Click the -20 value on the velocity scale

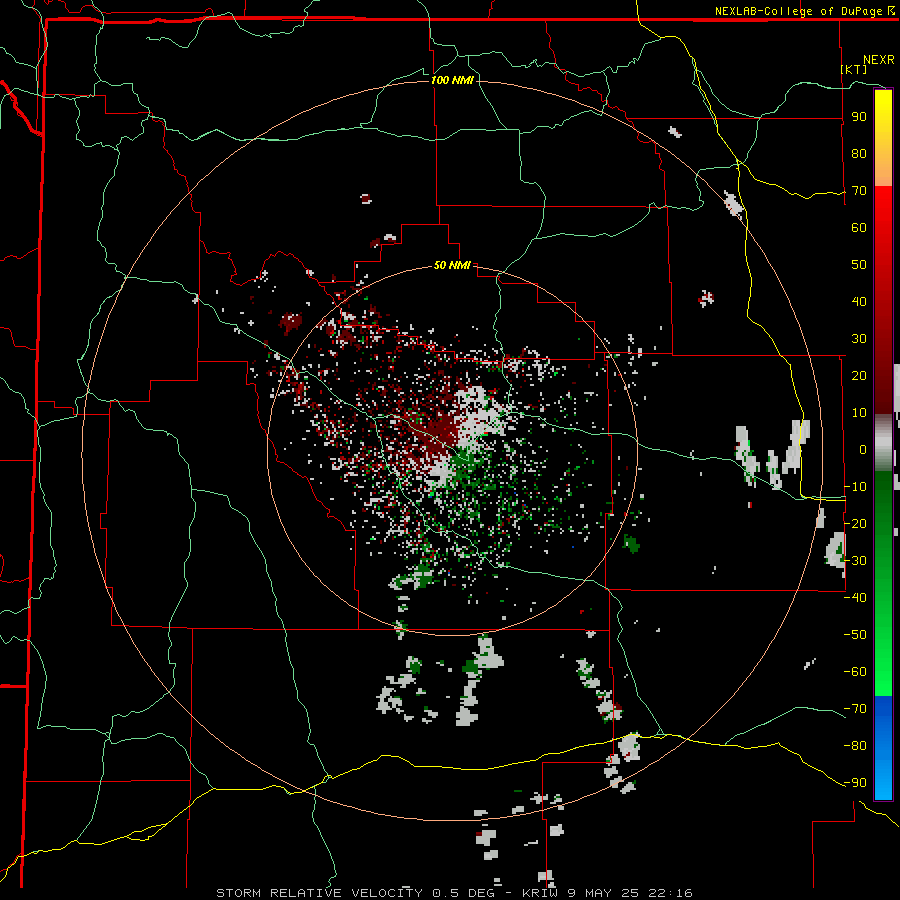855,523
